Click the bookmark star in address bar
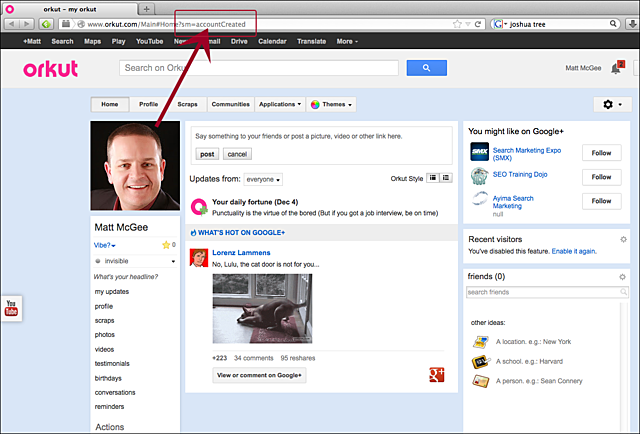Image resolution: width=640 pixels, height=434 pixels. (x=457, y=24)
